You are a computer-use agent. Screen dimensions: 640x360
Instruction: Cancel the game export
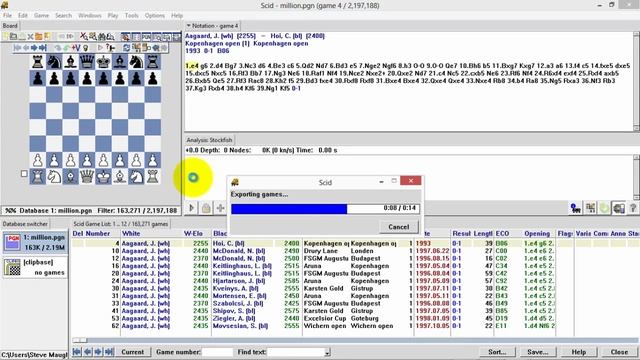(x=398, y=227)
